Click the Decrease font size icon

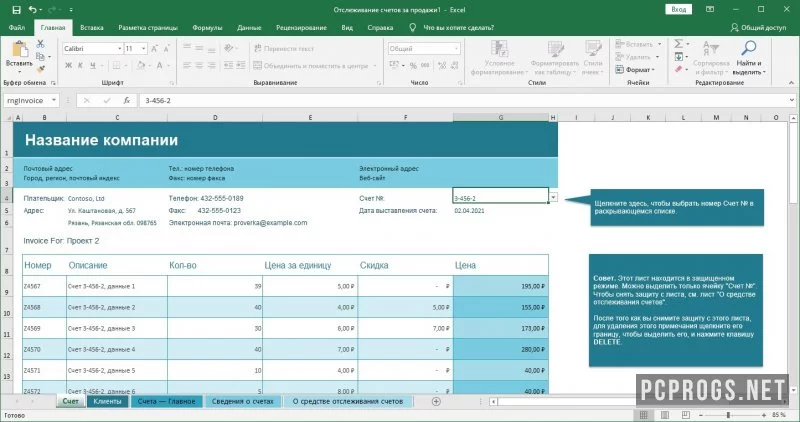pyautogui.click(x=166, y=48)
